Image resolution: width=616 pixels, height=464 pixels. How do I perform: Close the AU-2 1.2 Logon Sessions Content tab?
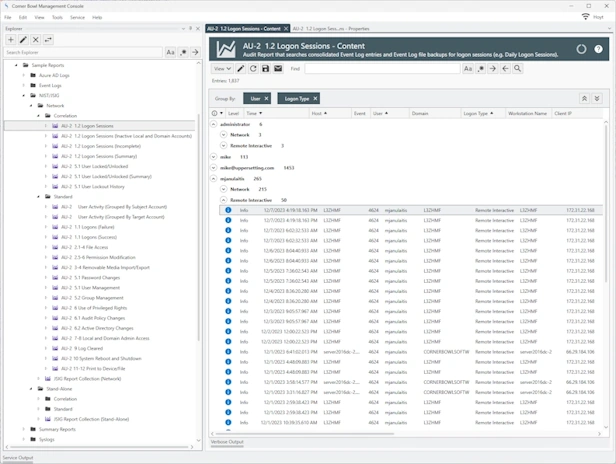[286, 29]
